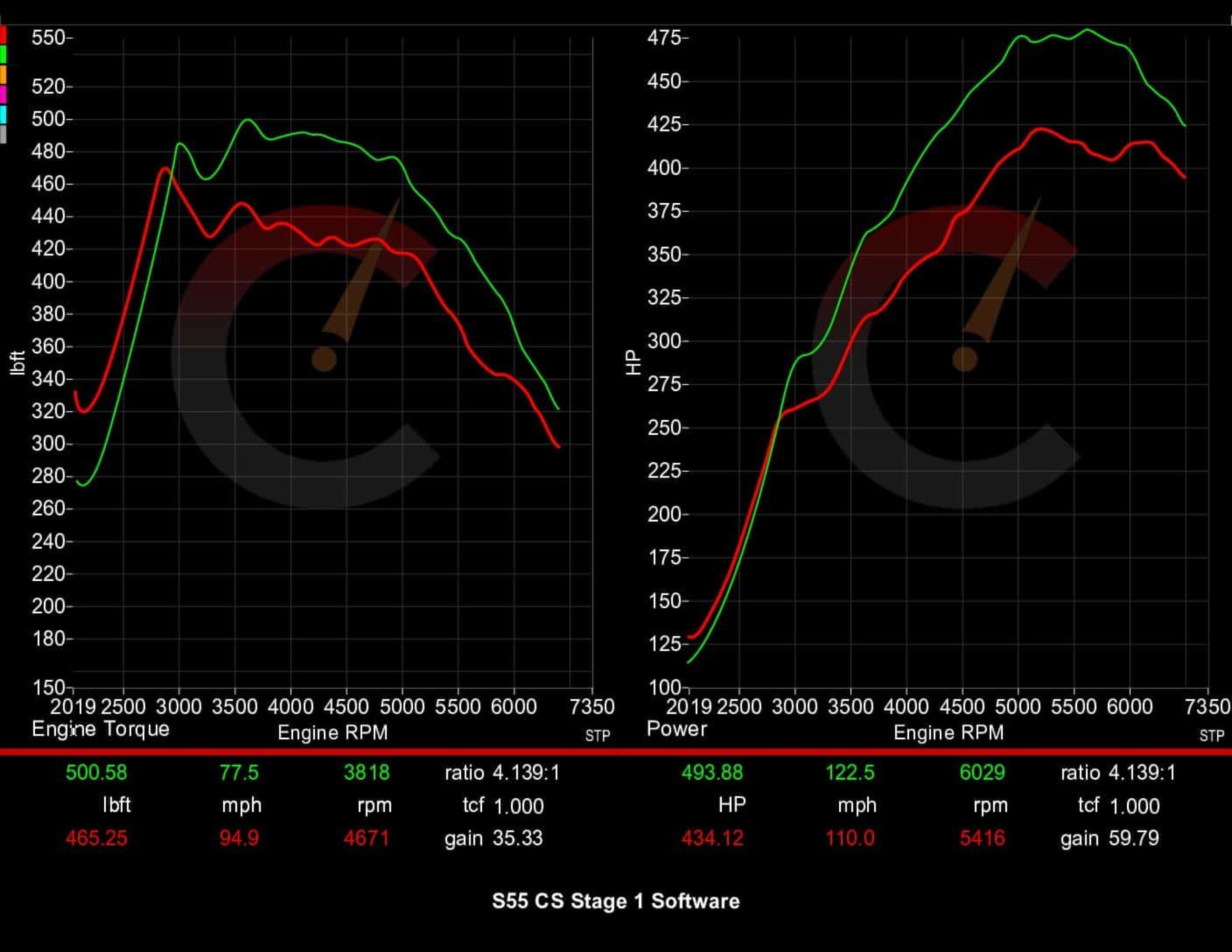1232x952 pixels.
Task: Click the lbft vertical axis label
Action: tap(17, 362)
